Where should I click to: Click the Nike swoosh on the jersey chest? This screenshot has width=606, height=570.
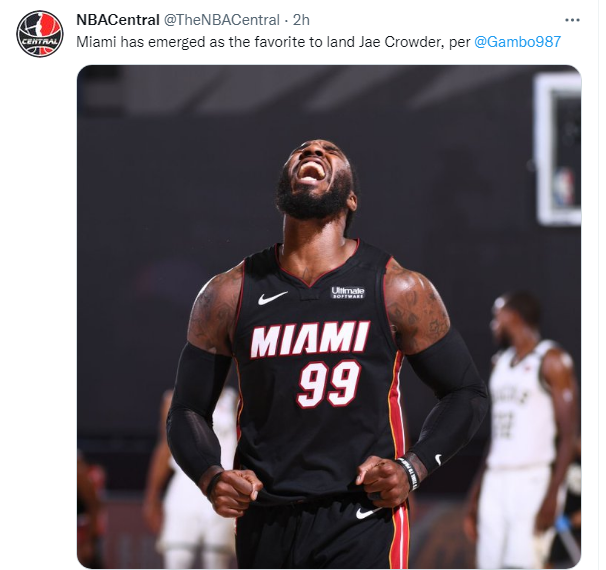point(272,298)
